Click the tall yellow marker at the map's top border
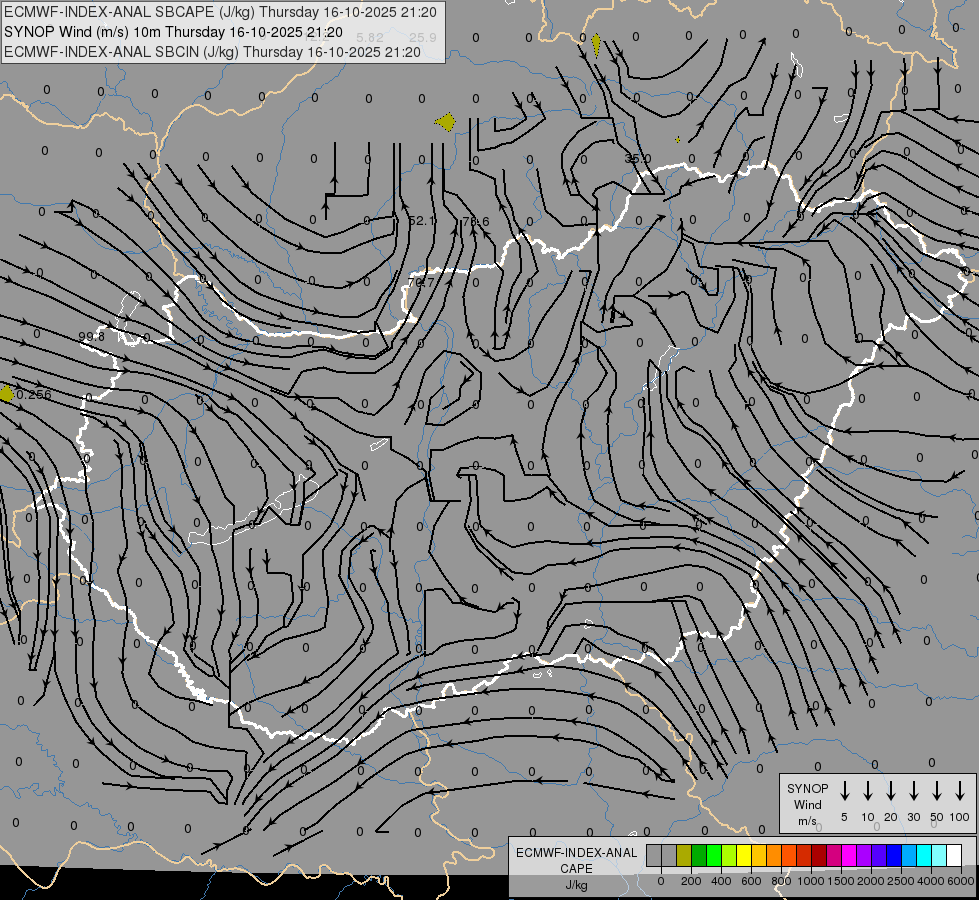Viewport: 979px width, 900px height. click(x=596, y=44)
